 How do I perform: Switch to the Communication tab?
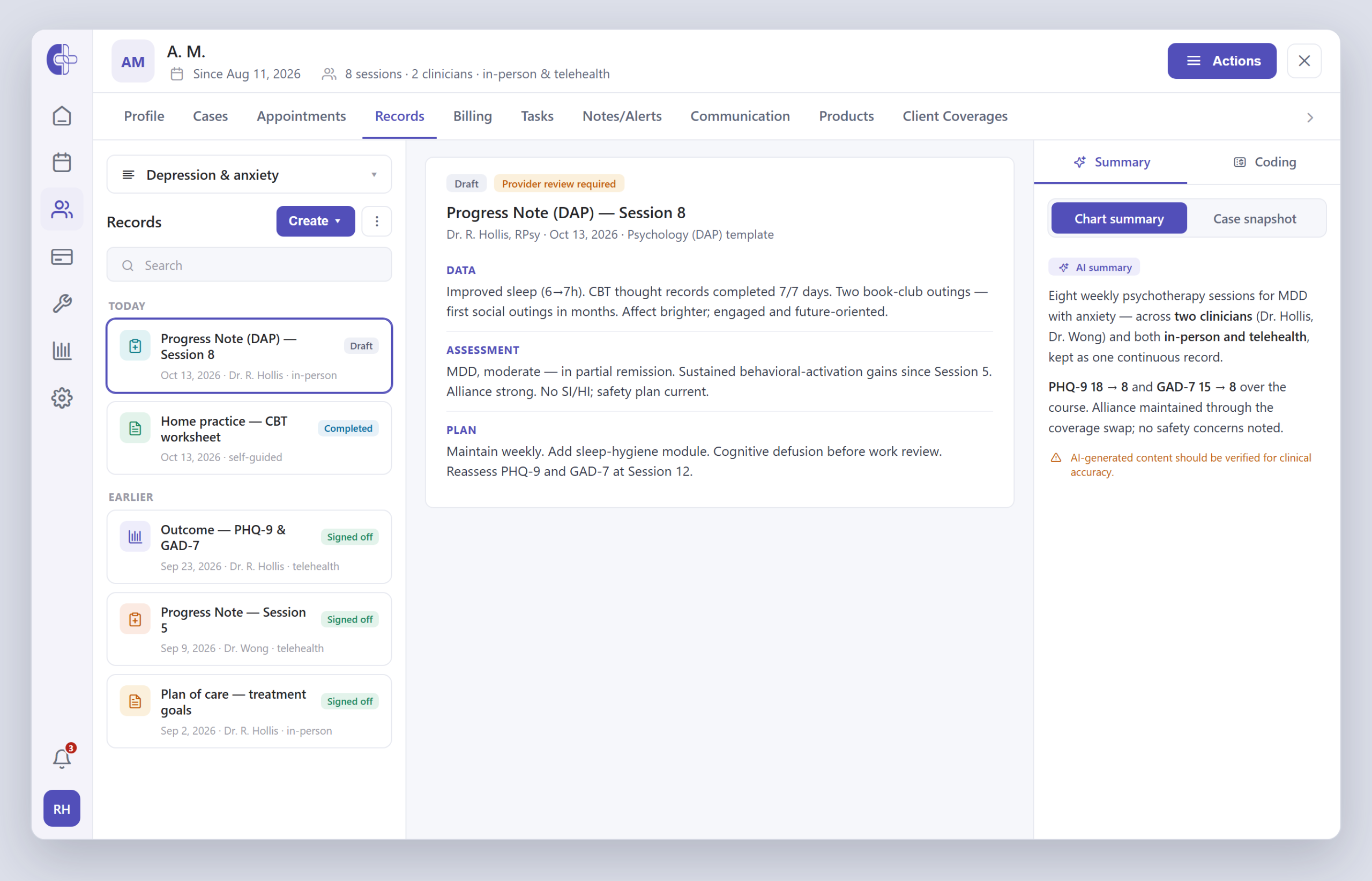[740, 116]
